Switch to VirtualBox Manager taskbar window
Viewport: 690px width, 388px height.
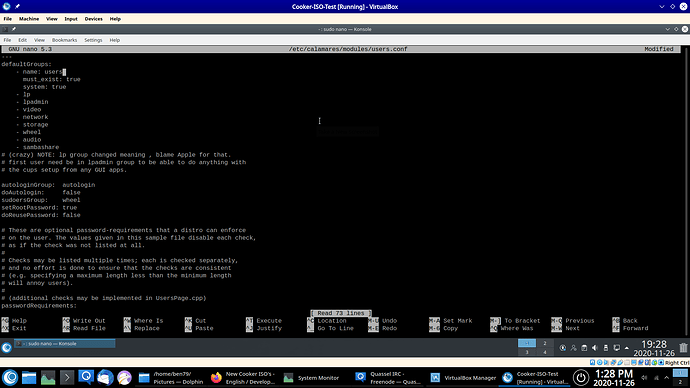point(462,377)
